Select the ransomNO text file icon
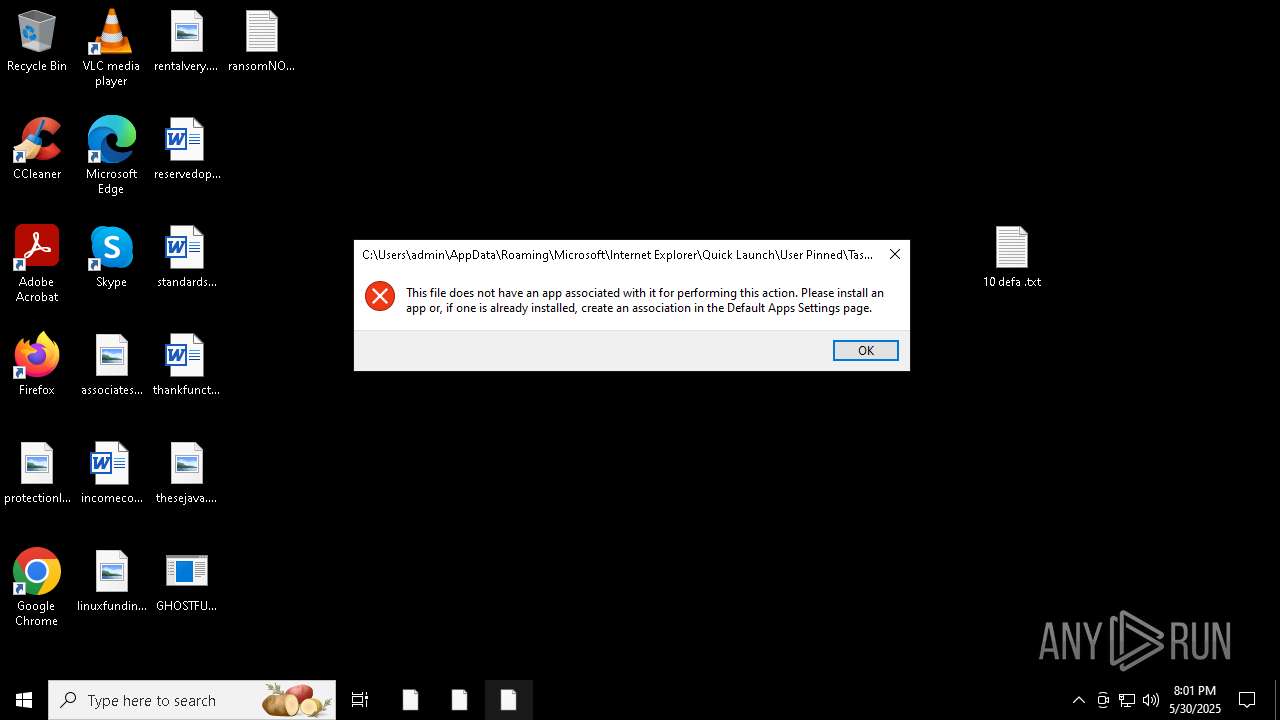The height and width of the screenshot is (720, 1280). [x=261, y=42]
